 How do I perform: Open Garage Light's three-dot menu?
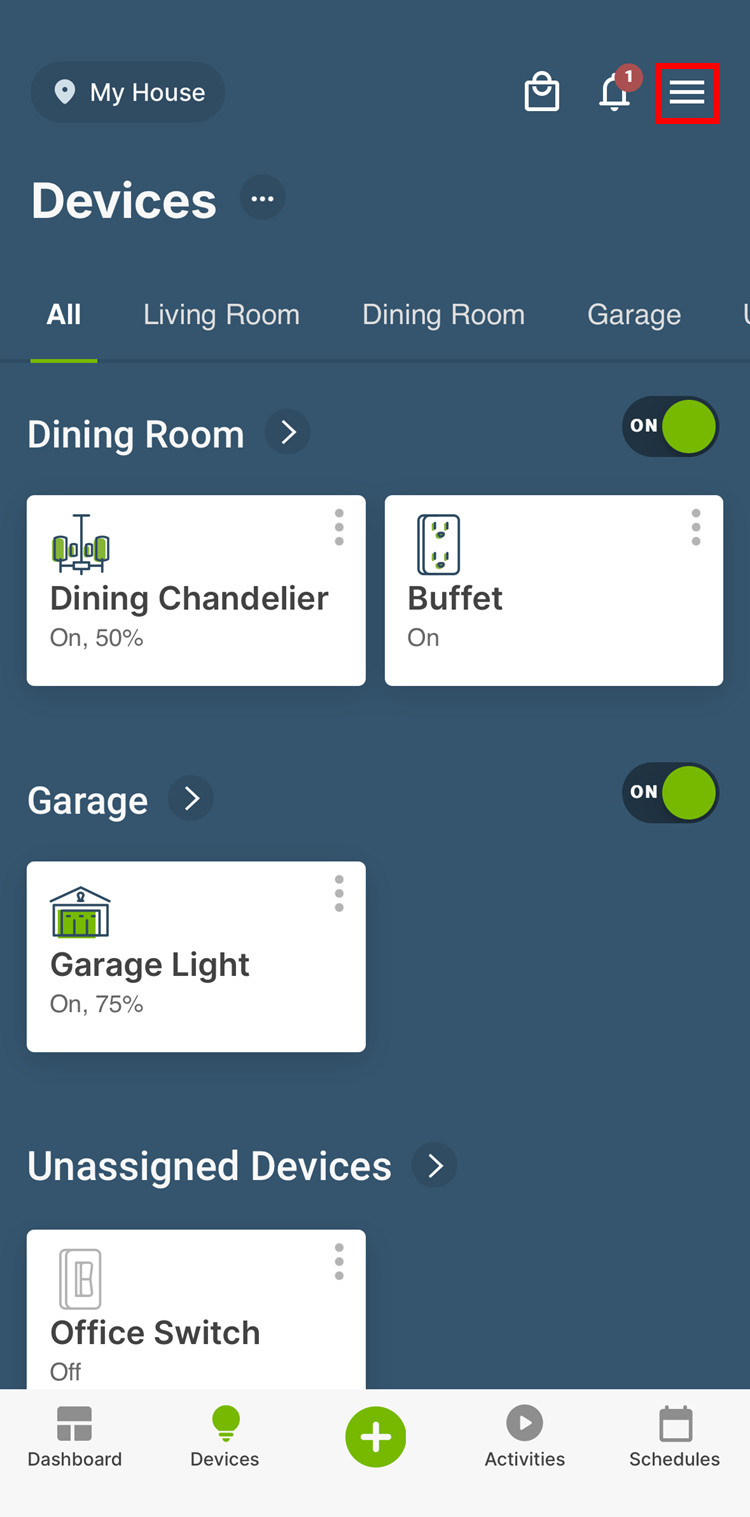tap(339, 893)
